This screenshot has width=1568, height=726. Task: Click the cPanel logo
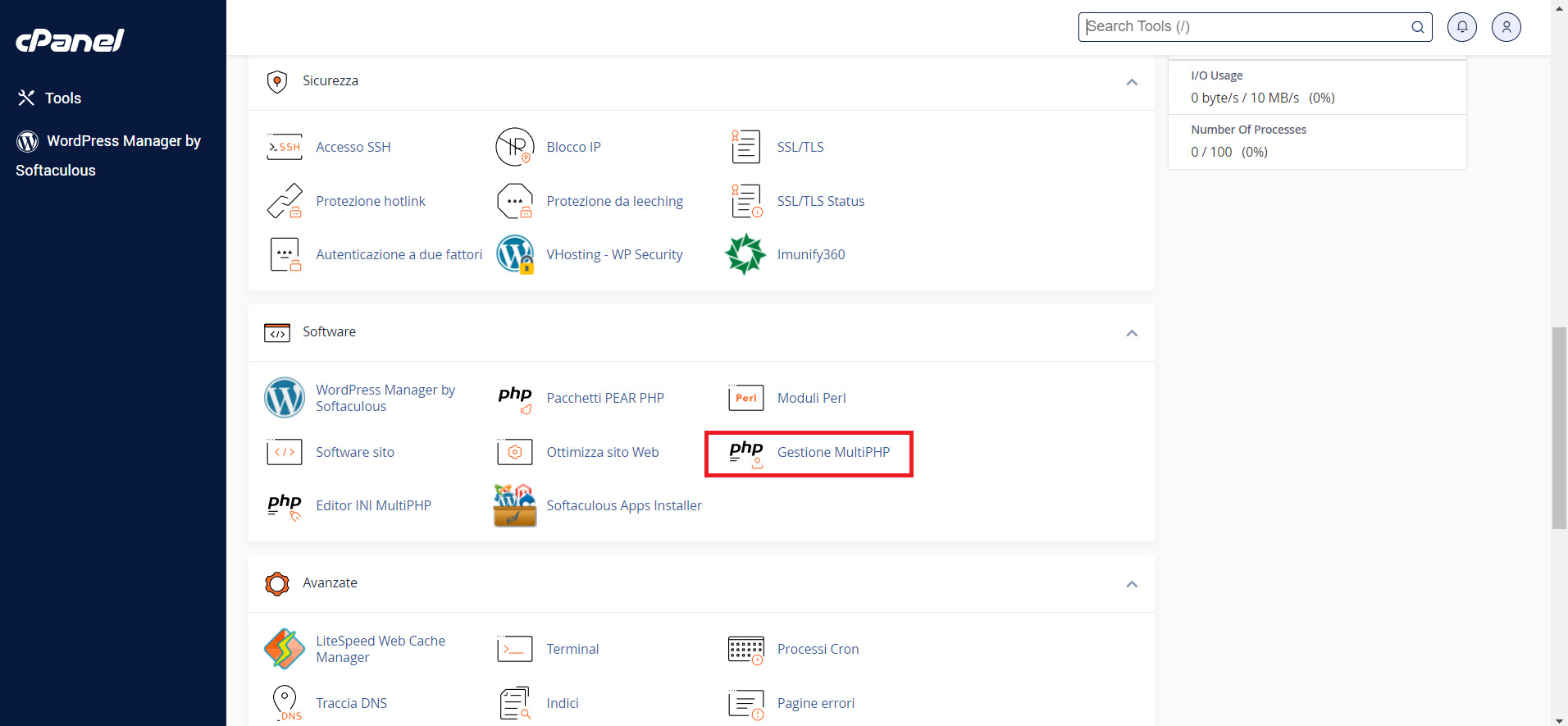tap(71, 40)
